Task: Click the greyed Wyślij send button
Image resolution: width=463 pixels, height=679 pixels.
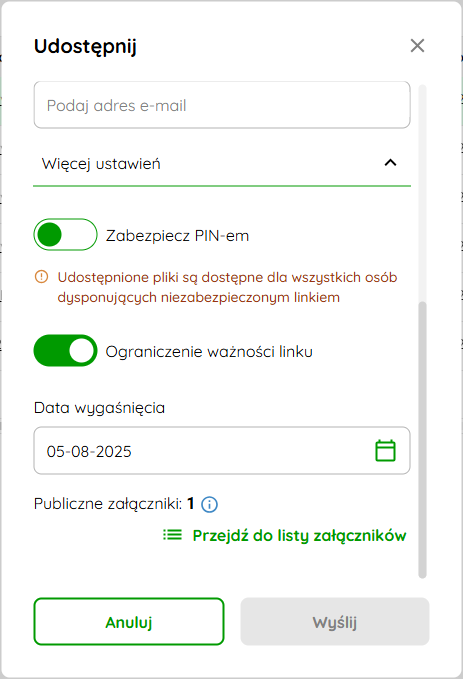Action: click(335, 622)
